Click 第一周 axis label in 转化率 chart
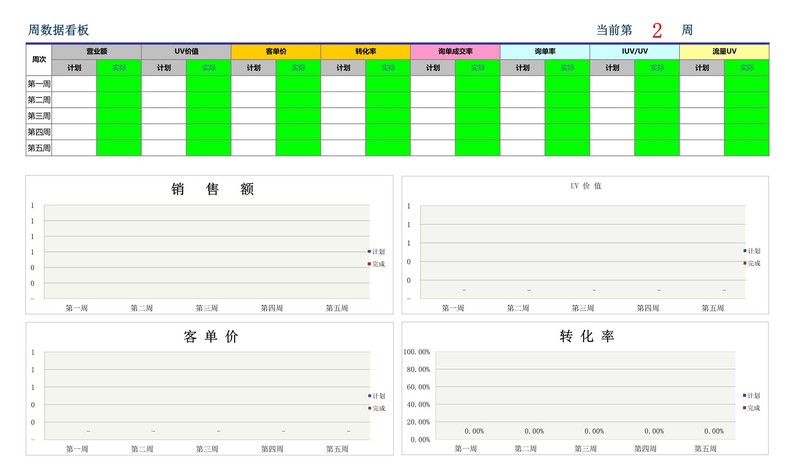Image resolution: width=800 pixels, height=464 pixels. click(465, 449)
